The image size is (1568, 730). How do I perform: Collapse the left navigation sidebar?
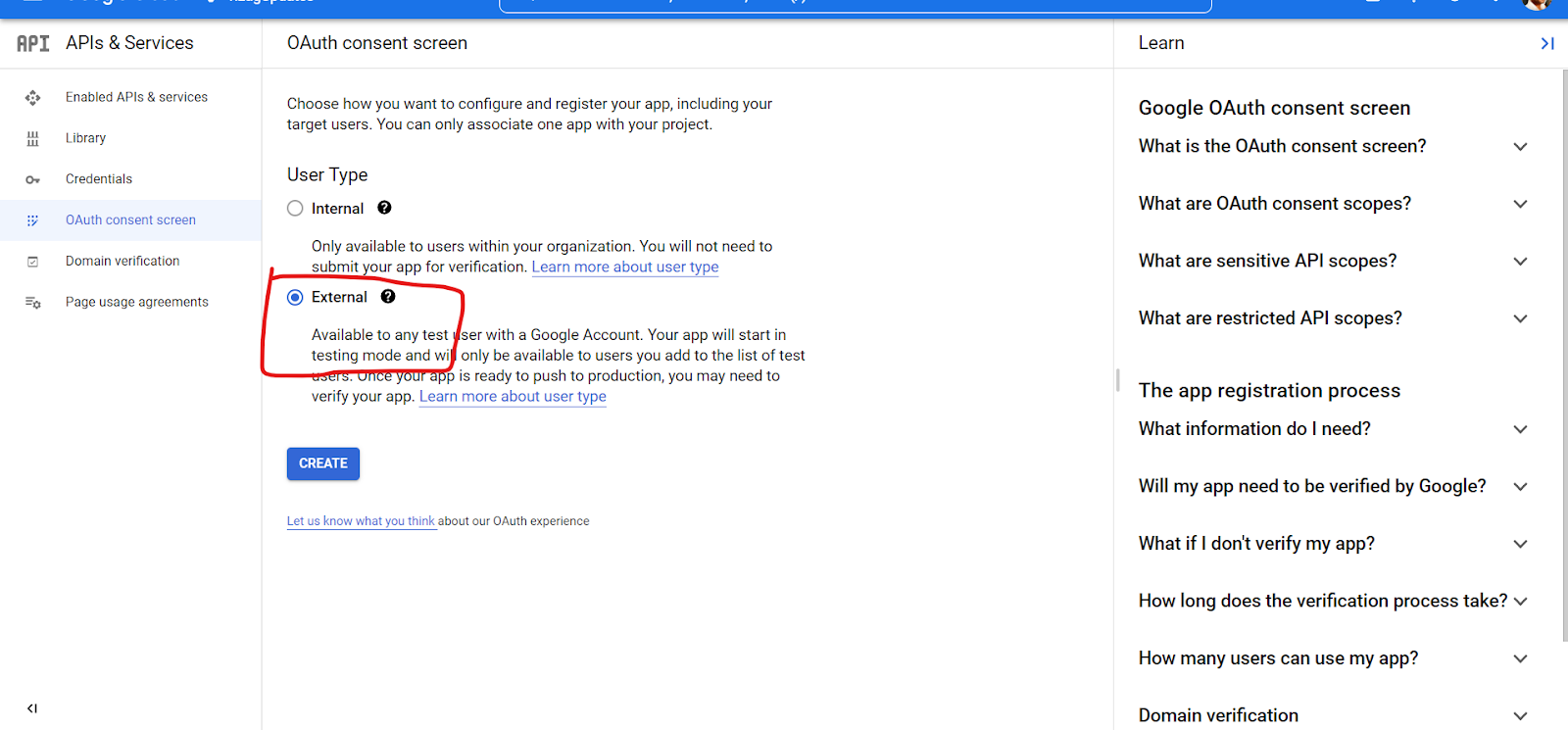click(x=32, y=708)
